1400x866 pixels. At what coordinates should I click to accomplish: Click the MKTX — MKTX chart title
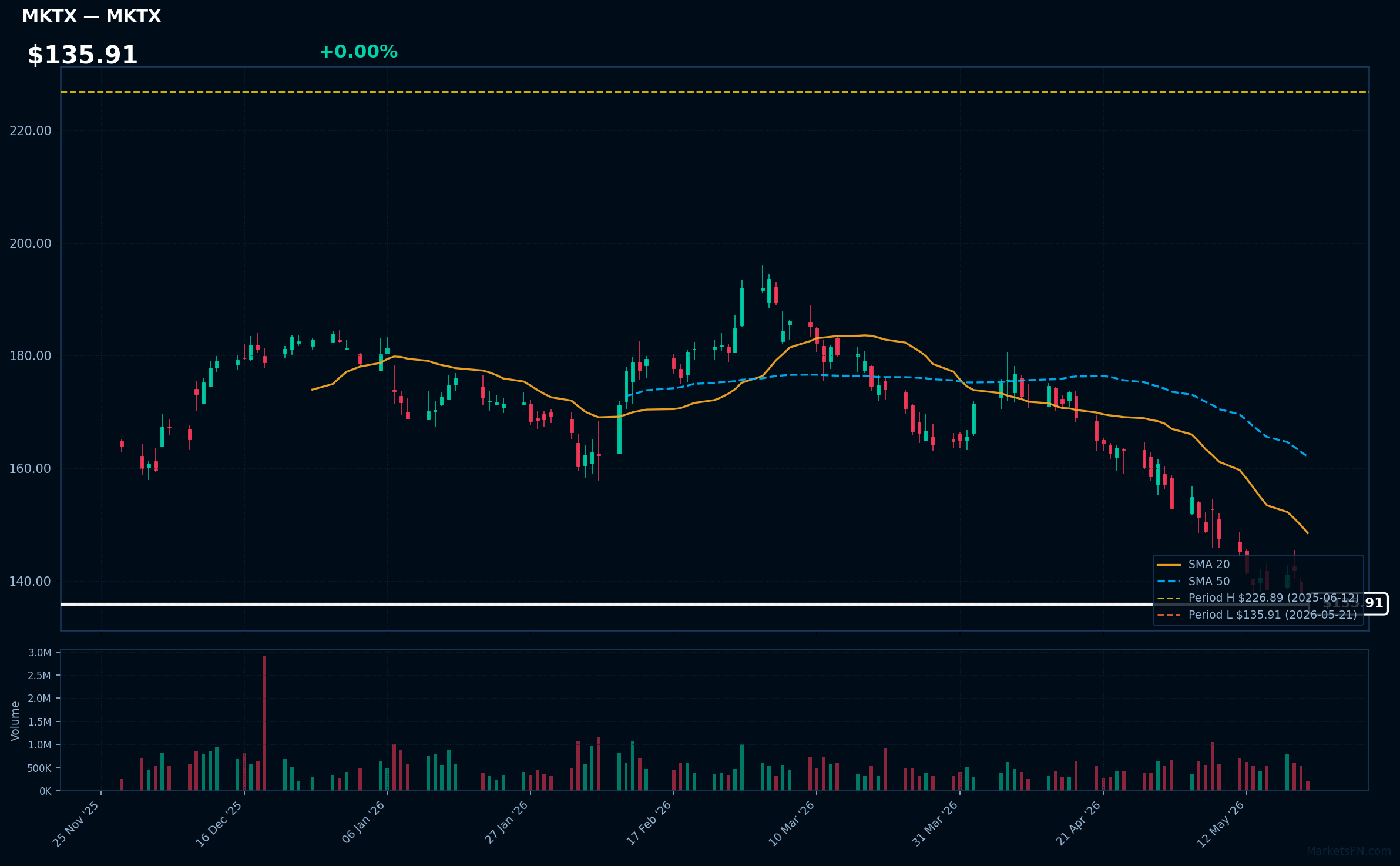coord(91,16)
